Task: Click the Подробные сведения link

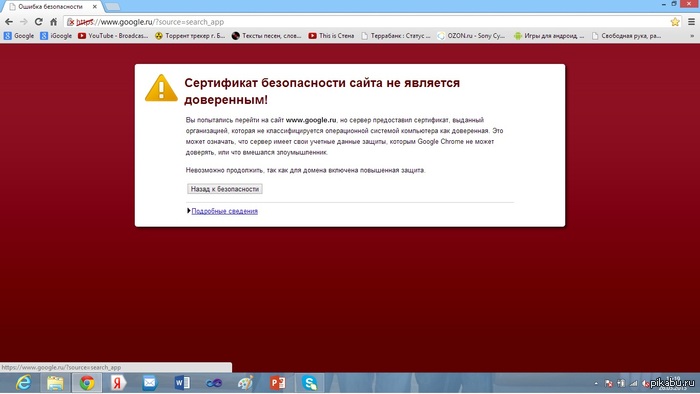Action: click(225, 211)
